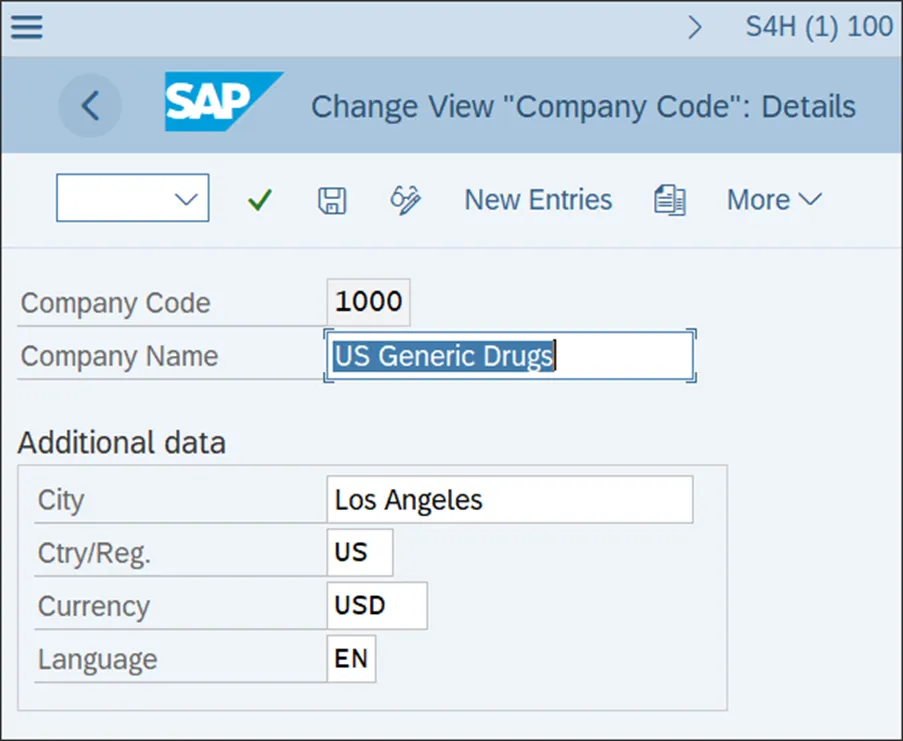Click the back arrow button
Viewport: 903px width, 741px height.
click(x=90, y=105)
